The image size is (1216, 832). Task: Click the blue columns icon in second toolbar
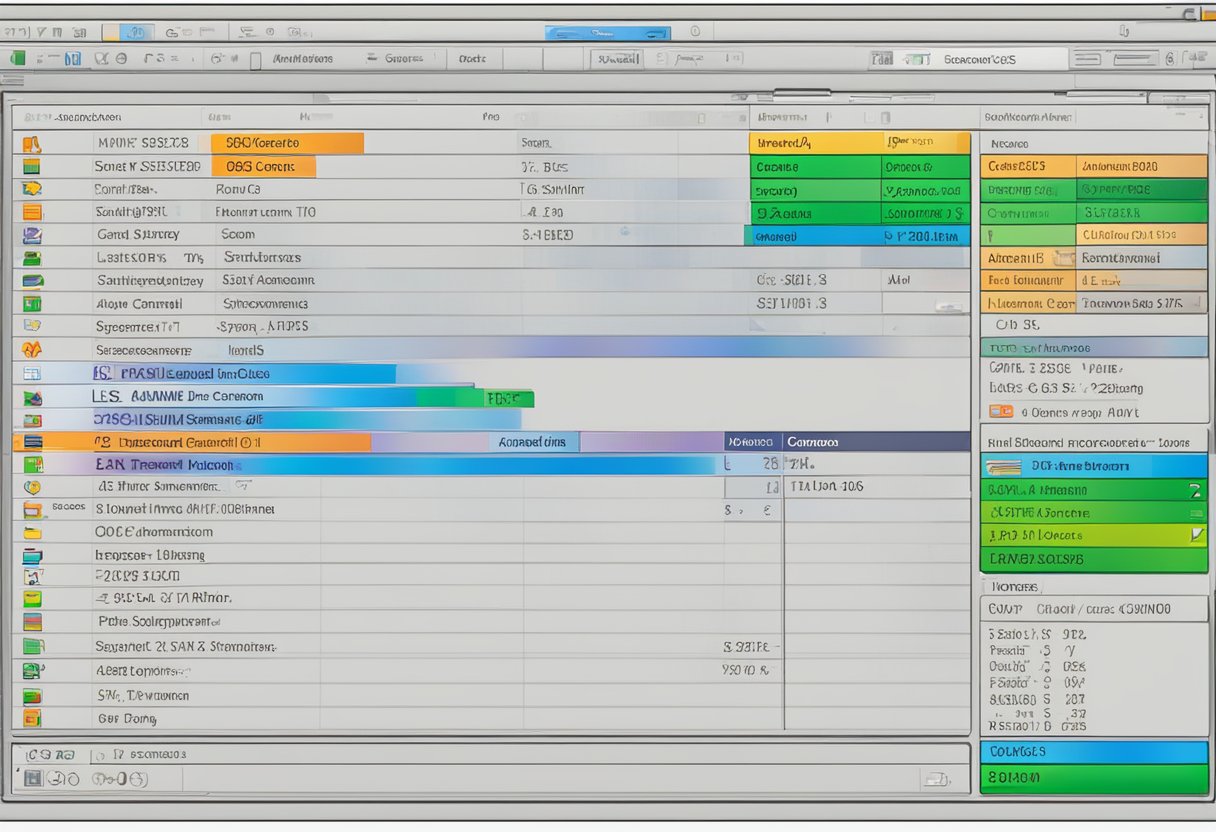pyautogui.click(x=71, y=59)
